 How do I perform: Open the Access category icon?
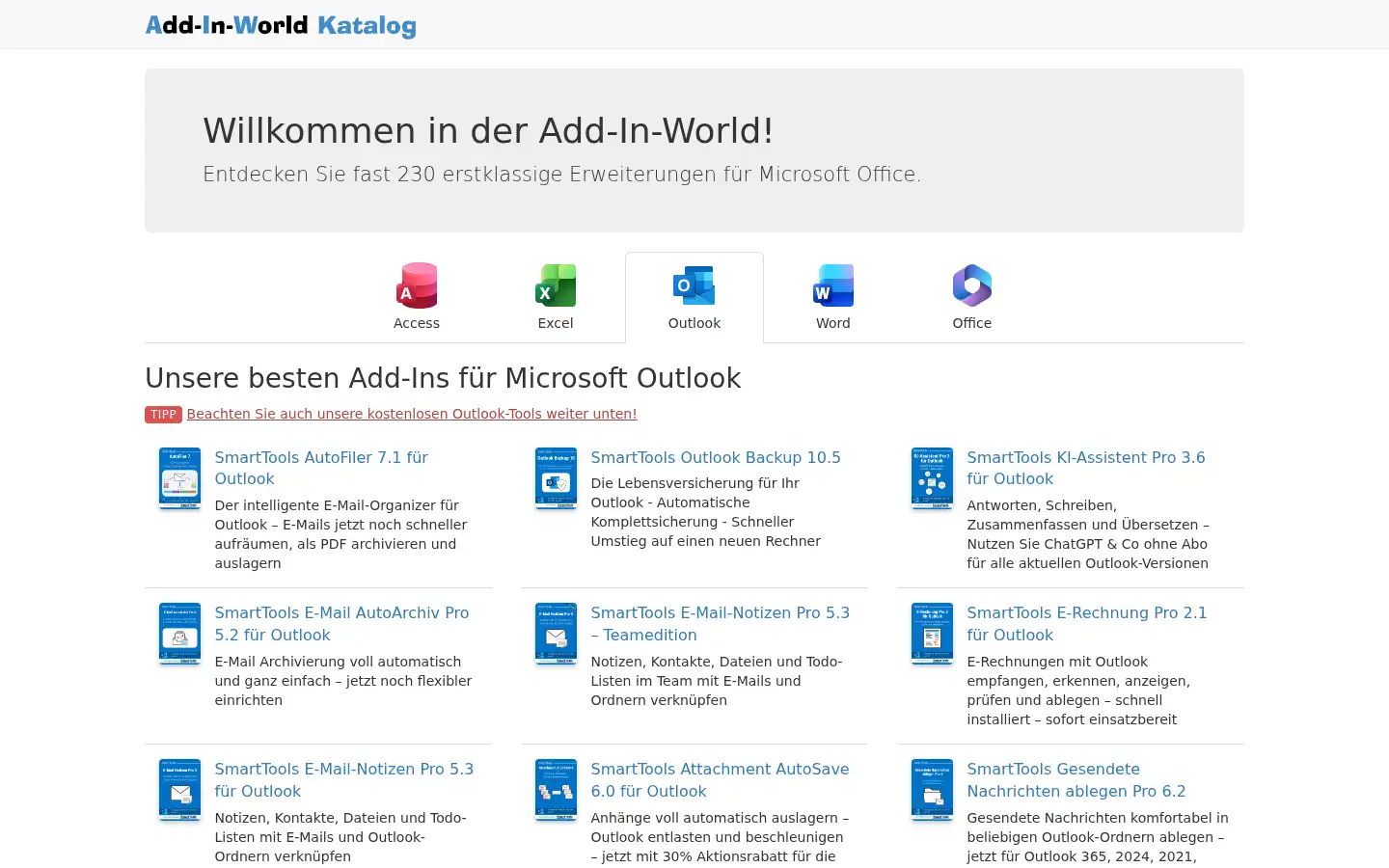point(417,285)
